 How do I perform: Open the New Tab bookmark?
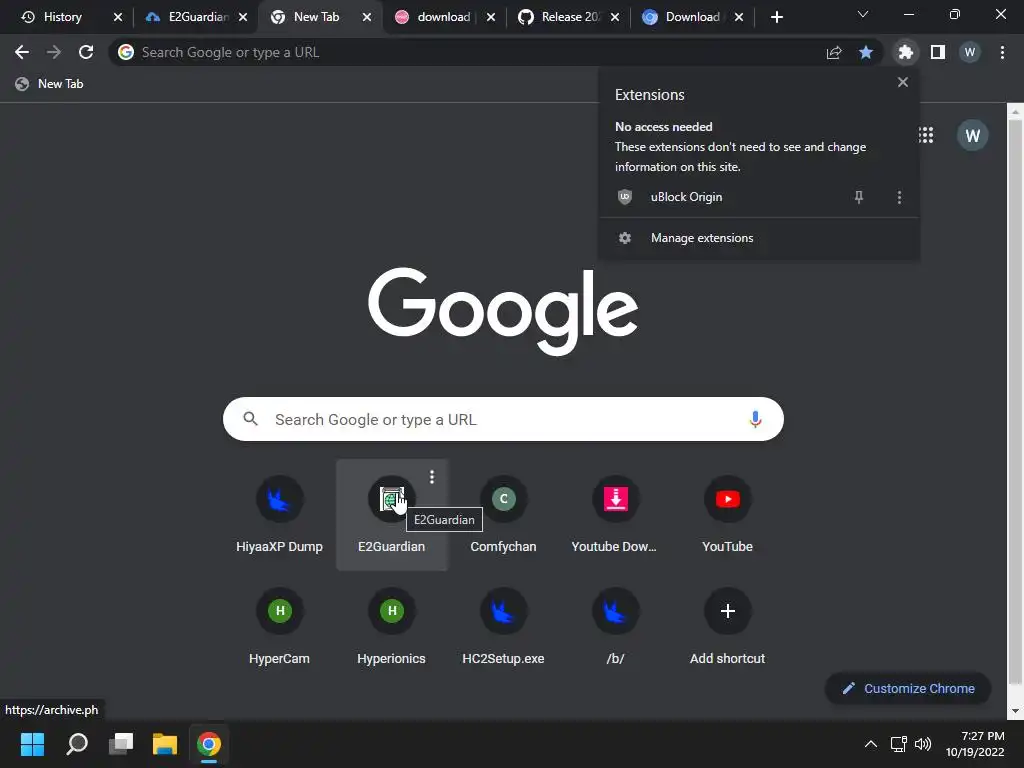(x=50, y=84)
